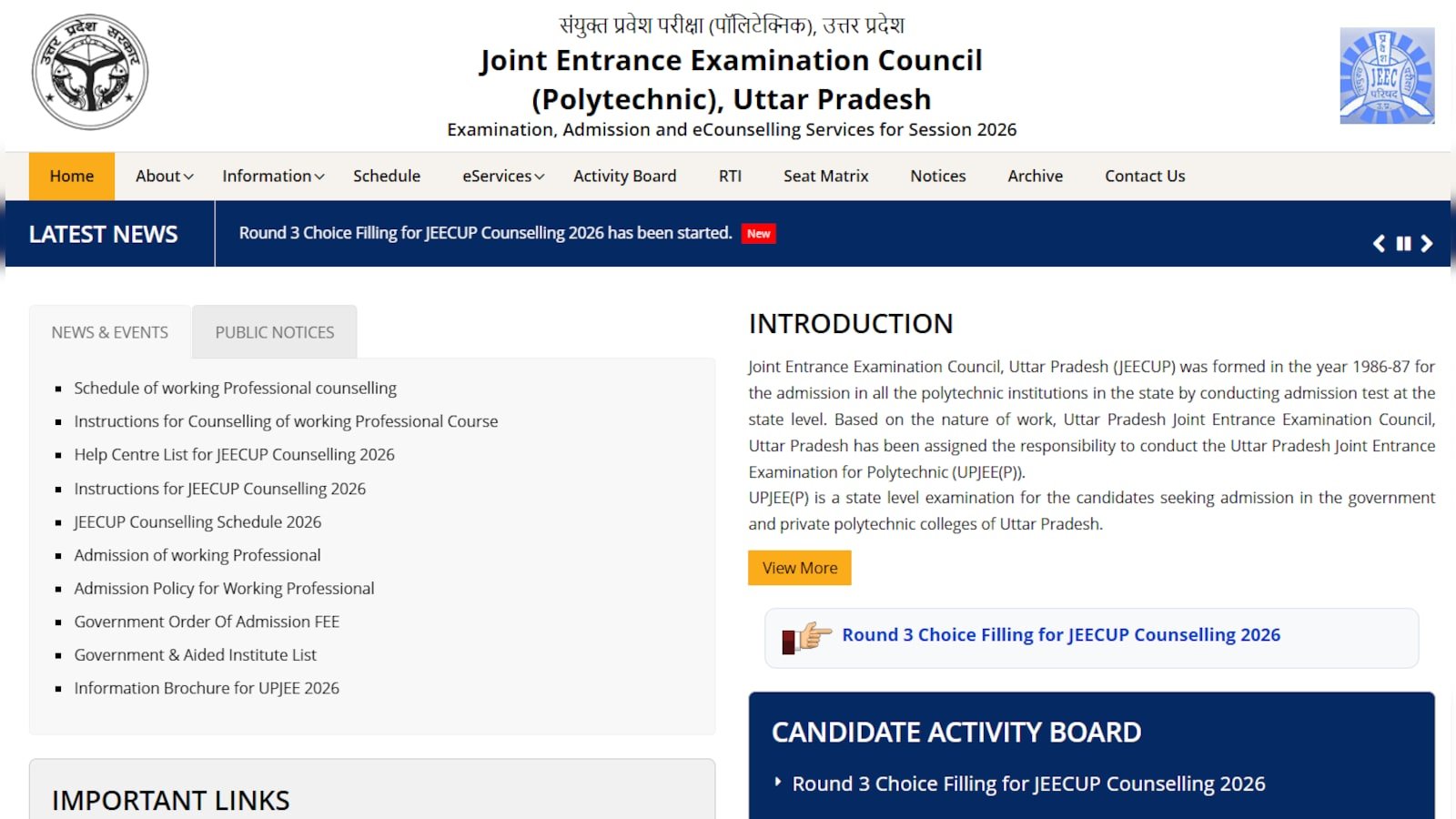The width and height of the screenshot is (1456, 819).
Task: Open the Schedule menu item
Action: 387,177
